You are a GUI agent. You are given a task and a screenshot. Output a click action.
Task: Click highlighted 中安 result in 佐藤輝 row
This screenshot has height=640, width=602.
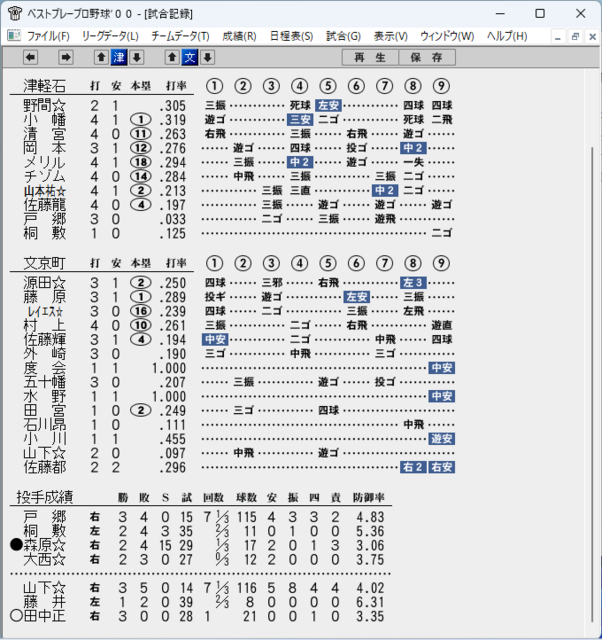pyautogui.click(x=215, y=339)
